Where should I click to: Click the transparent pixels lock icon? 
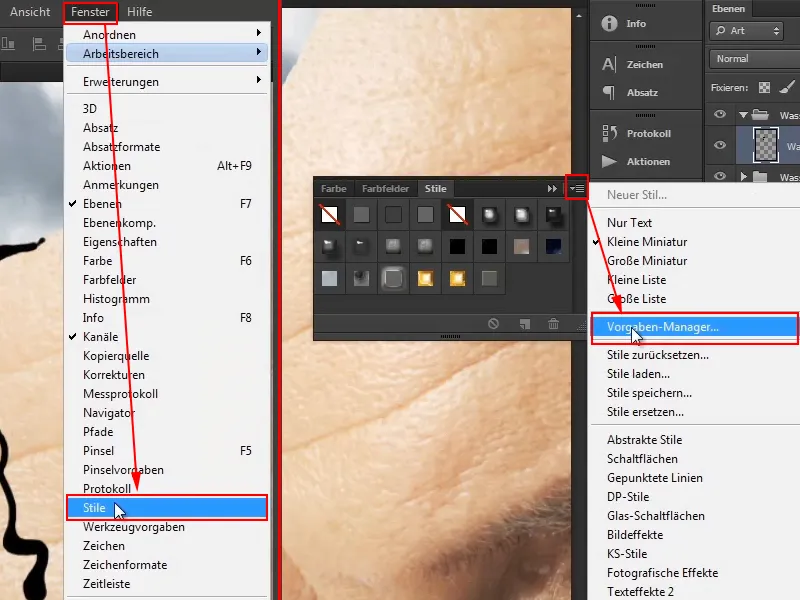click(x=764, y=88)
